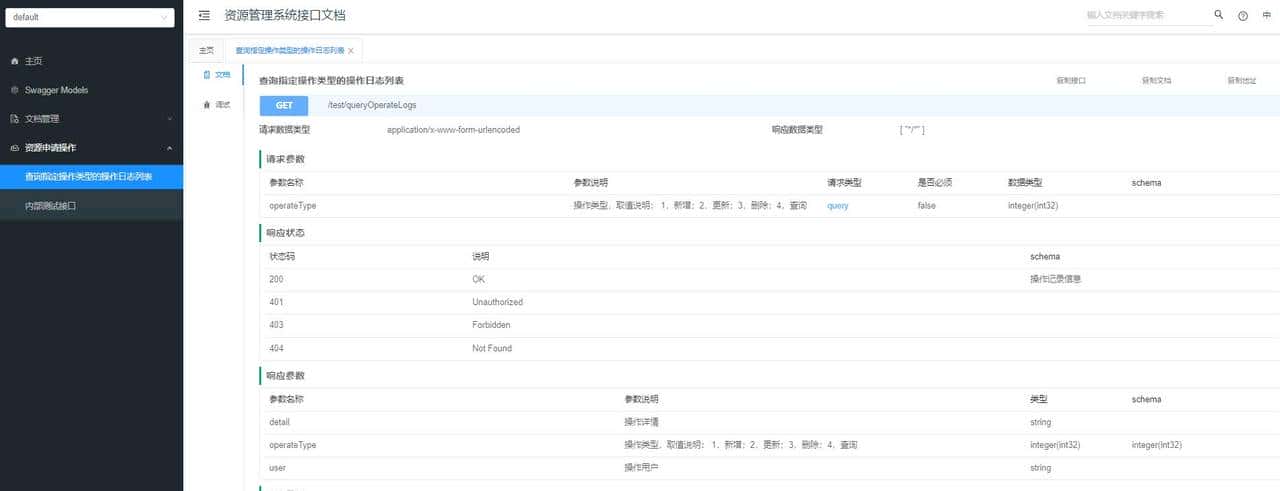Click the 响应参数 section heading
This screenshot has width=1280, height=491.
point(285,376)
